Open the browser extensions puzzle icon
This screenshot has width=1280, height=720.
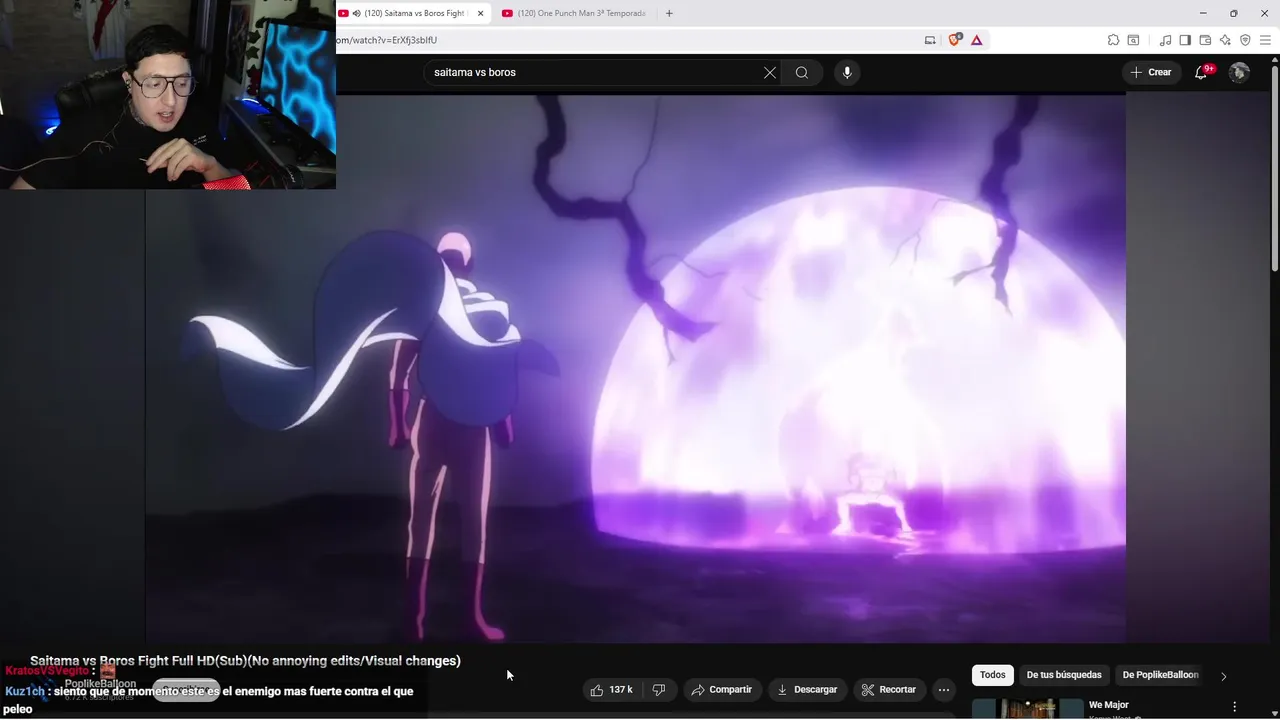pyautogui.click(x=1113, y=40)
